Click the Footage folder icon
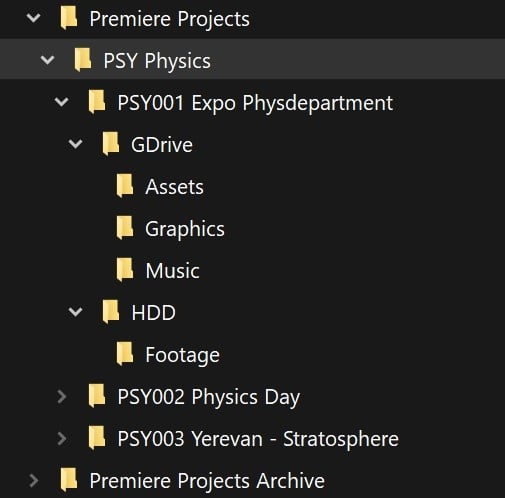505x498 pixels. point(125,354)
